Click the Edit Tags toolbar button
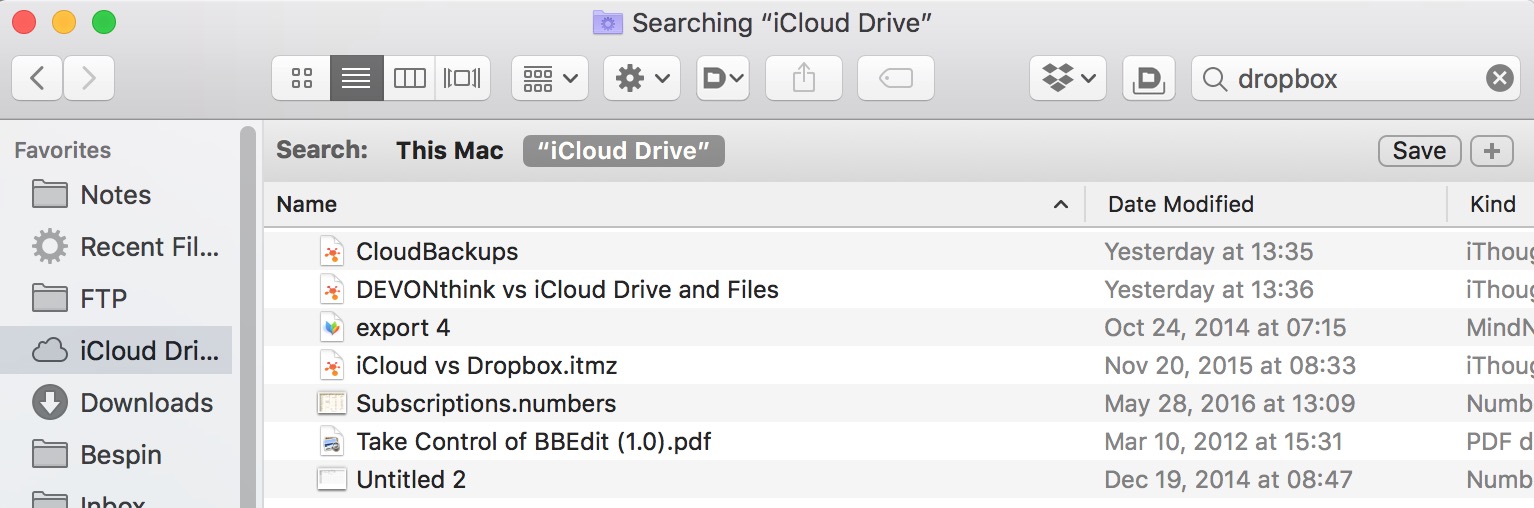The width and height of the screenshot is (1534, 508). pos(896,78)
